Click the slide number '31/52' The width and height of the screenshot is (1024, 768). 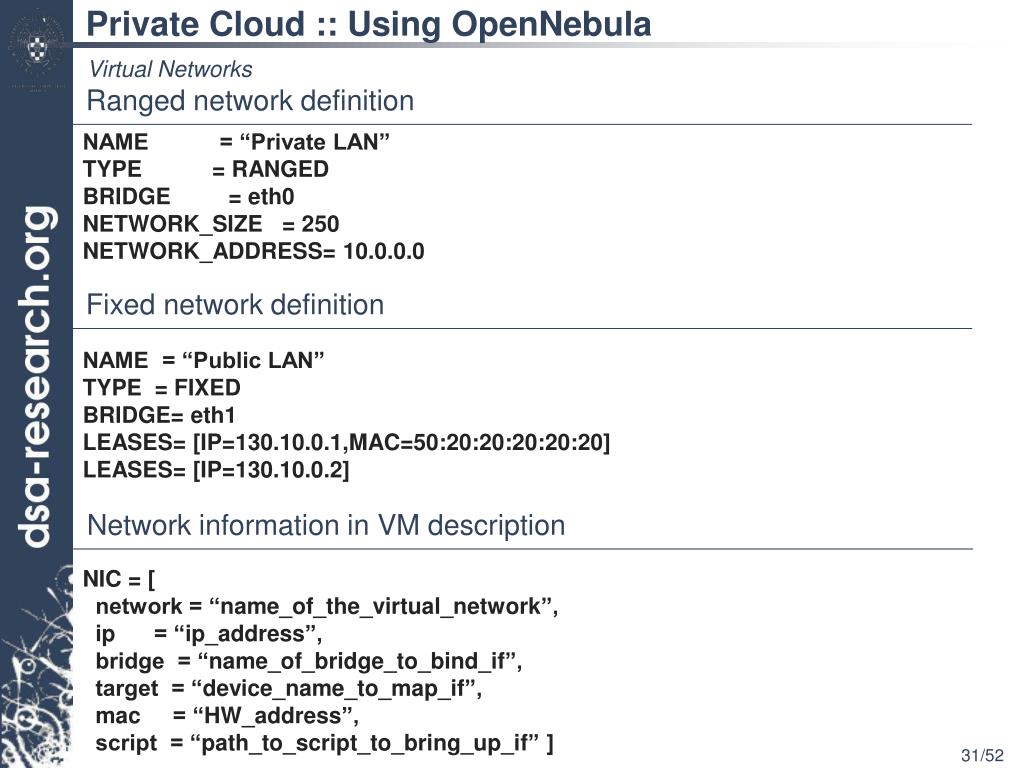[982, 756]
